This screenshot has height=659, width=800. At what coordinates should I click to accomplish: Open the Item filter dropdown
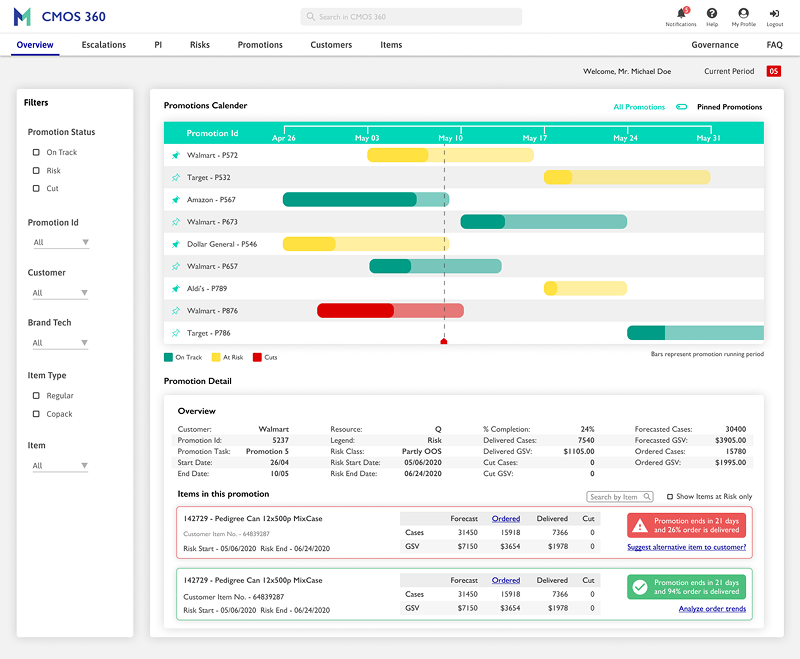point(60,465)
